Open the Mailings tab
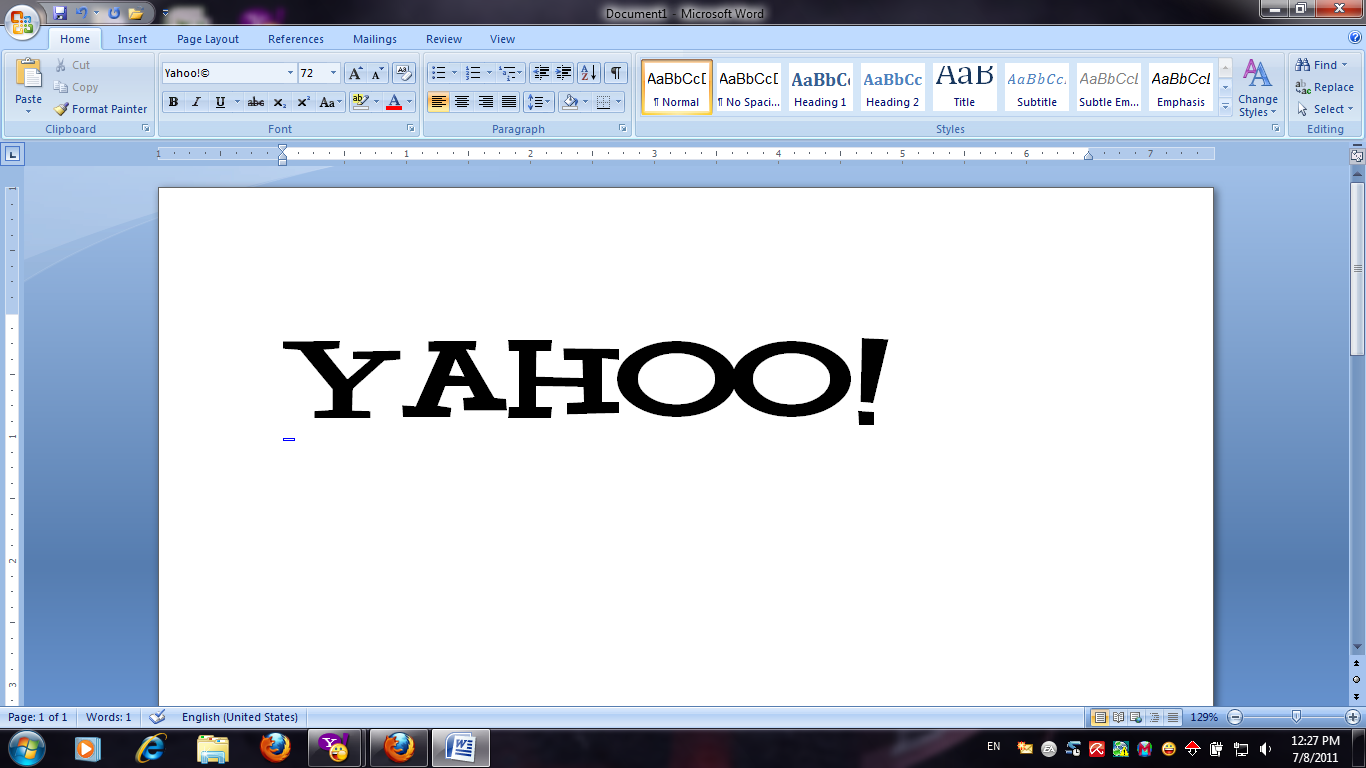1366x768 pixels. point(375,39)
